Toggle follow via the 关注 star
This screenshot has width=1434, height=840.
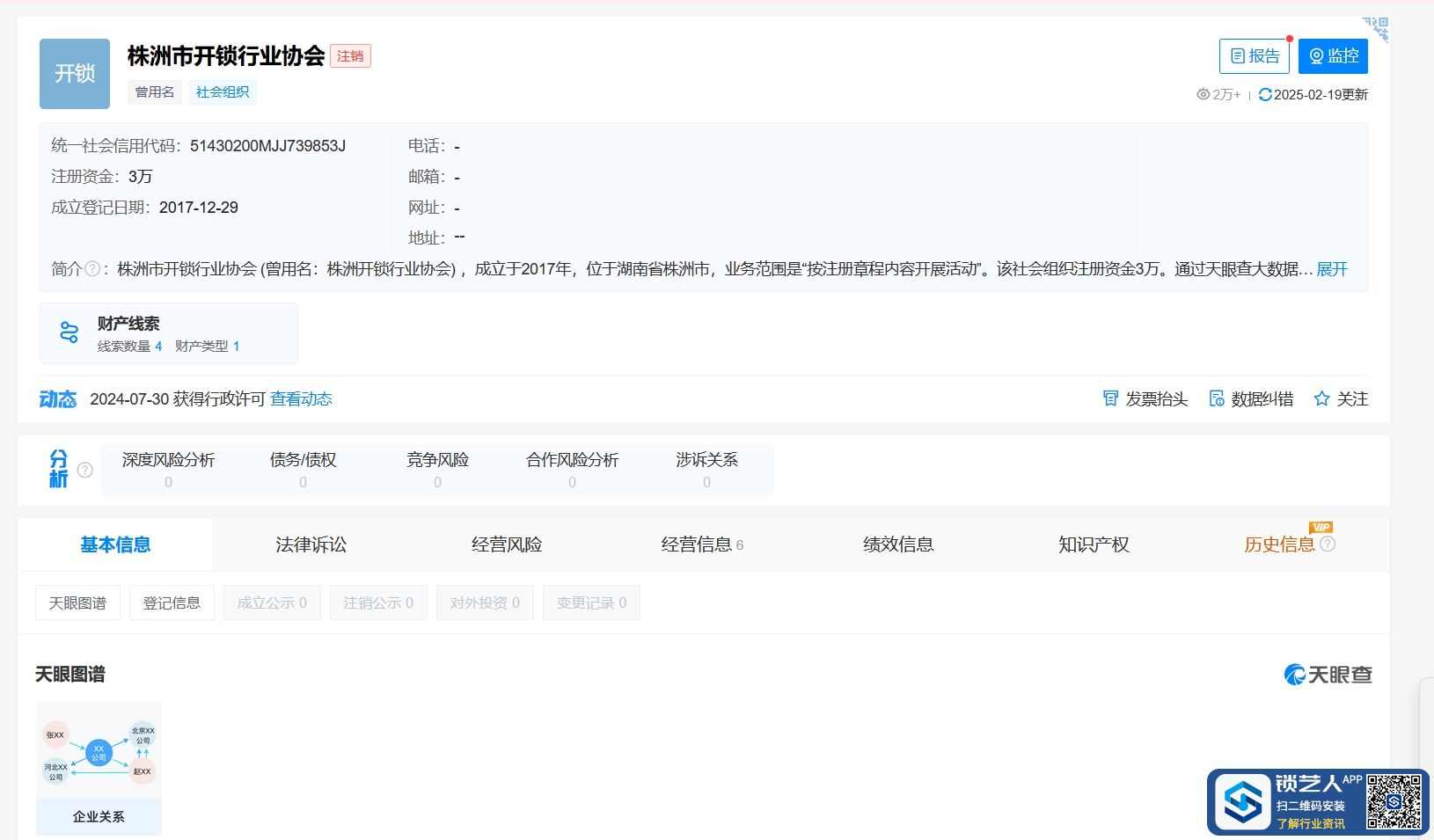point(1321,398)
